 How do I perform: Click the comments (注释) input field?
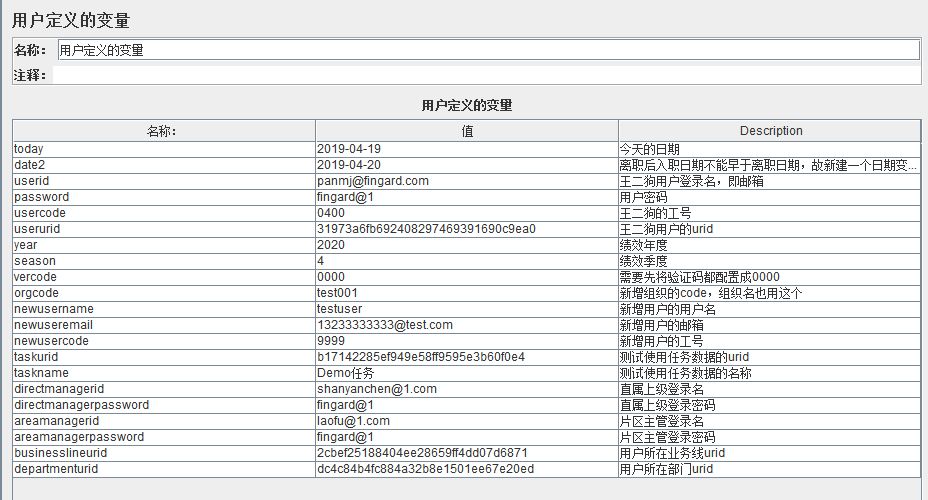[486, 75]
